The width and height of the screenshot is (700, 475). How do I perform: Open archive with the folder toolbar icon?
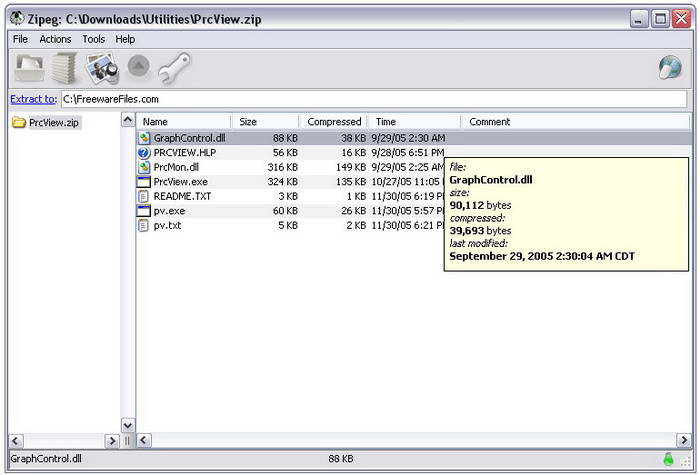29,68
